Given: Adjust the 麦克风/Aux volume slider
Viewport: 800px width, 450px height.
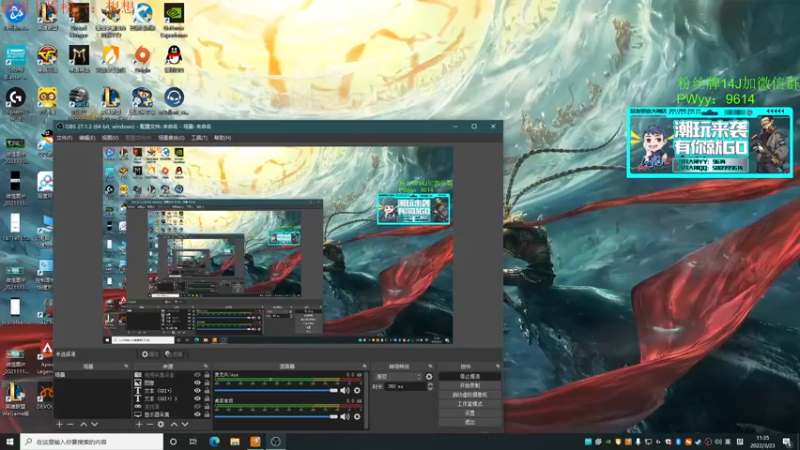Looking at the screenshot, I should click(x=276, y=390).
